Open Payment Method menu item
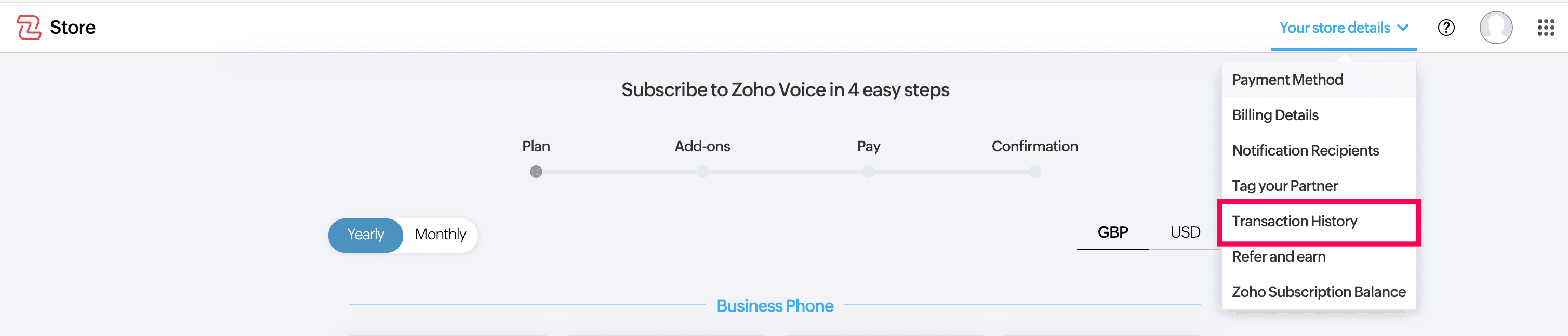 1287,80
